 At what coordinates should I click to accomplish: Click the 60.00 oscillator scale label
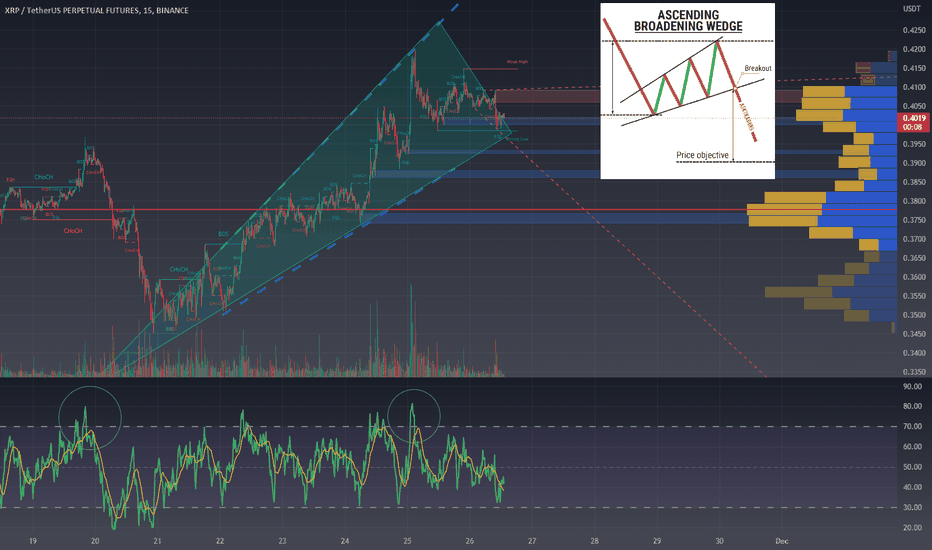(912, 447)
